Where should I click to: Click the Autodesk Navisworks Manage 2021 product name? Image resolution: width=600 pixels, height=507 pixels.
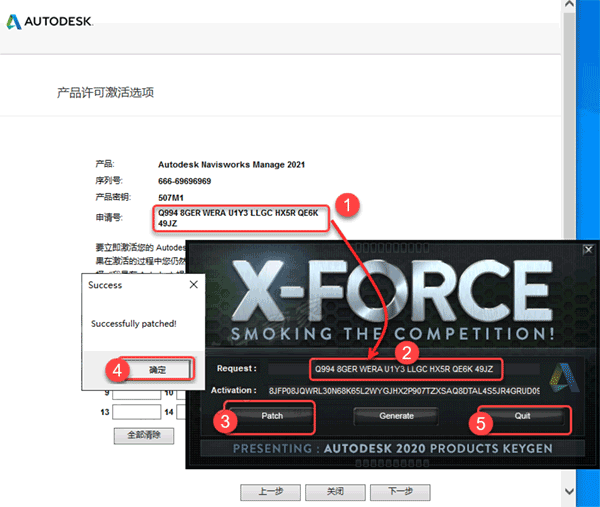click(232, 165)
